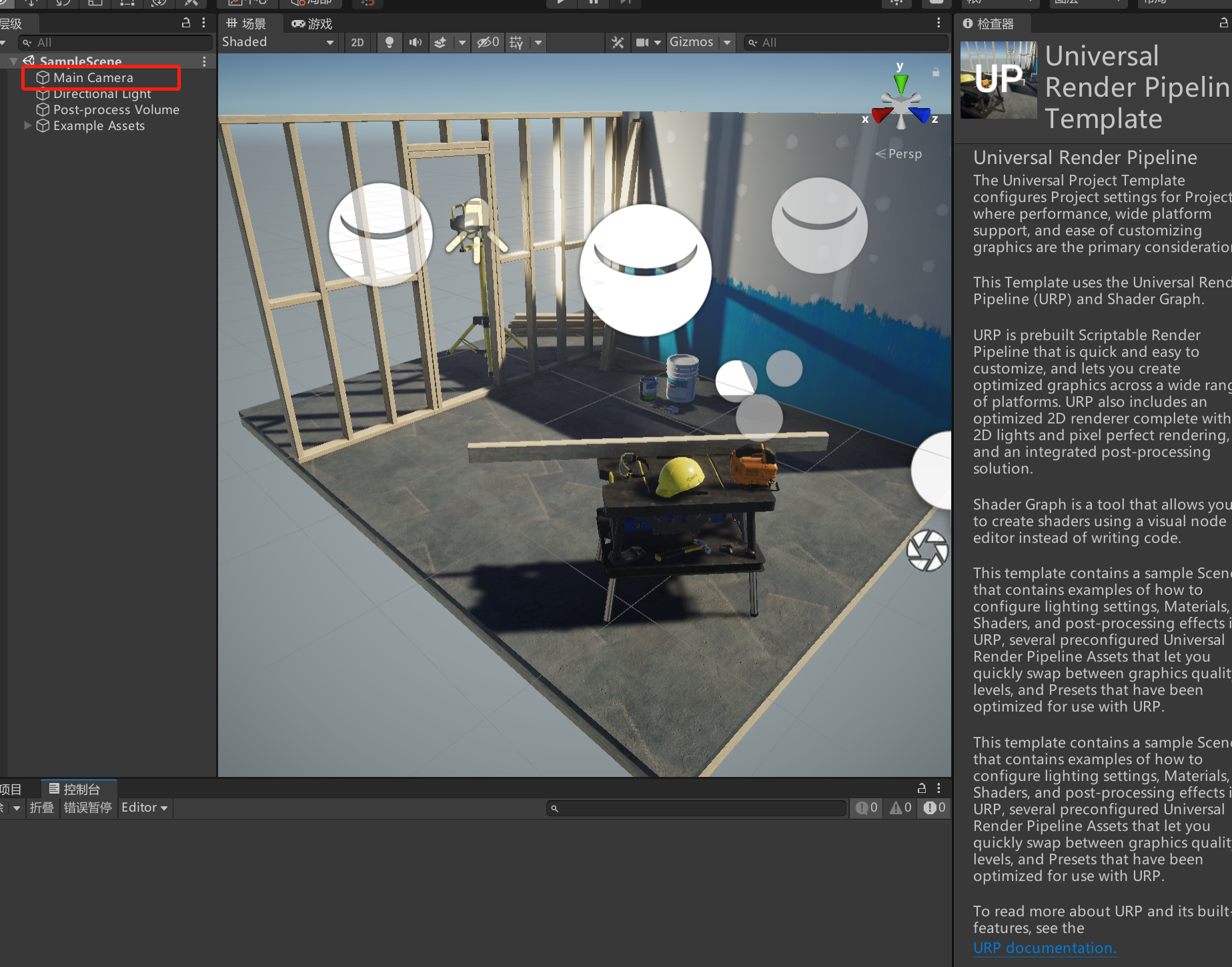Enable 错误暂停 error pause

[87, 808]
